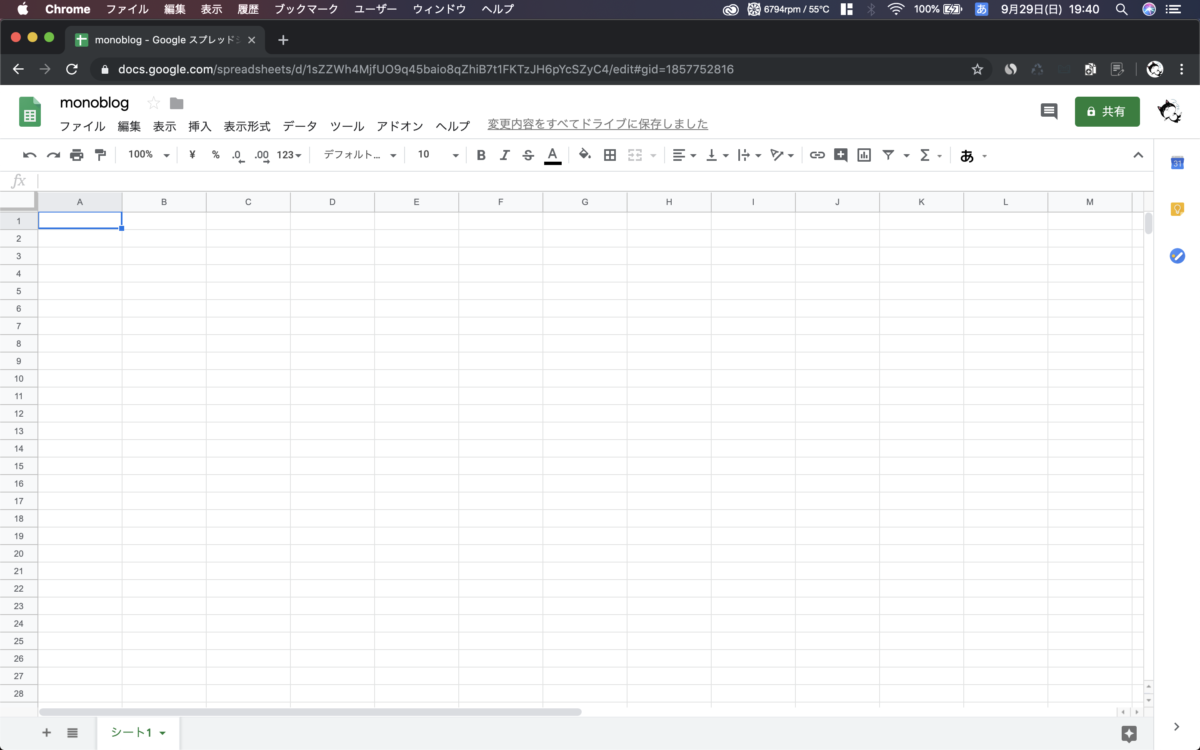The height and width of the screenshot is (750, 1200).
Task: Click the print icon in toolbar
Action: click(x=77, y=155)
